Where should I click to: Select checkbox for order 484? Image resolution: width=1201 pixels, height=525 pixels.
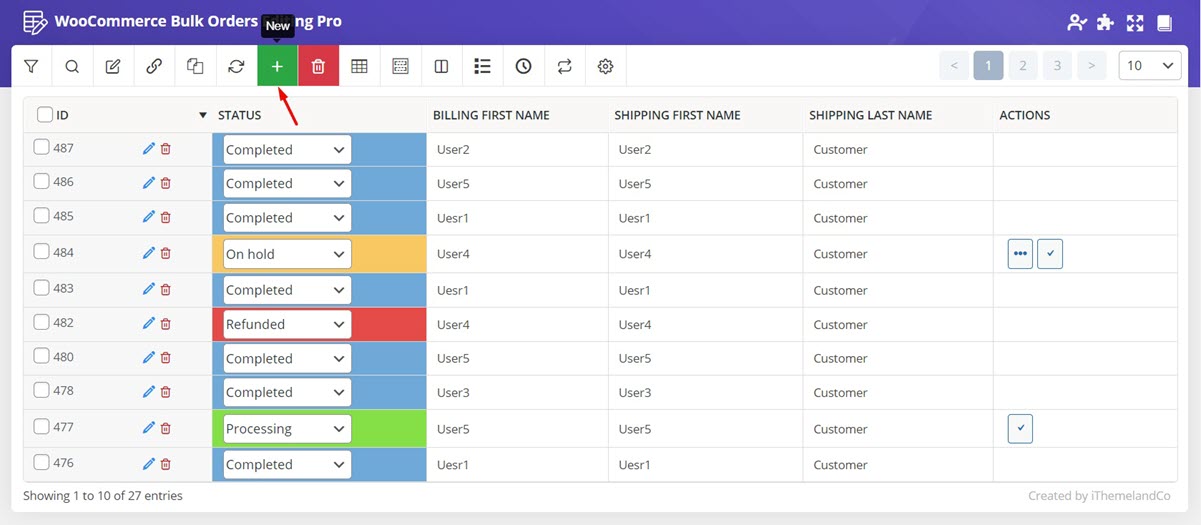[41, 251]
